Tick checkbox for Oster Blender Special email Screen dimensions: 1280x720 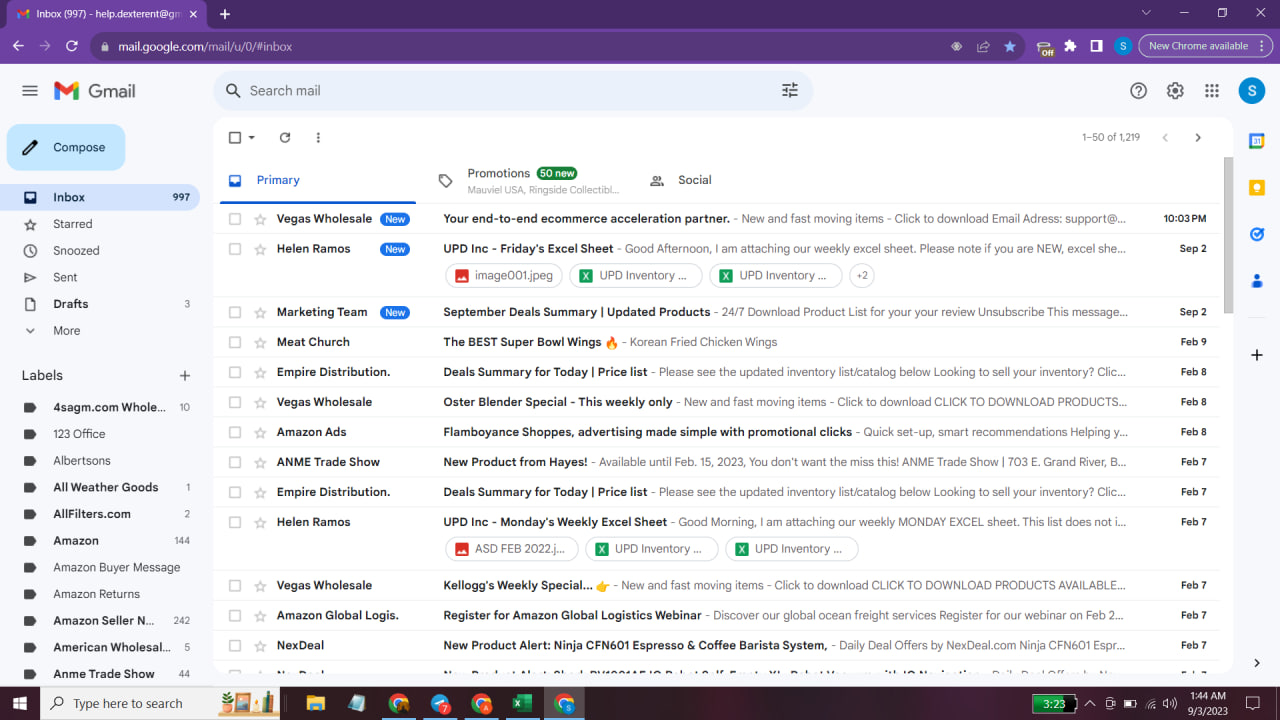[235, 402]
